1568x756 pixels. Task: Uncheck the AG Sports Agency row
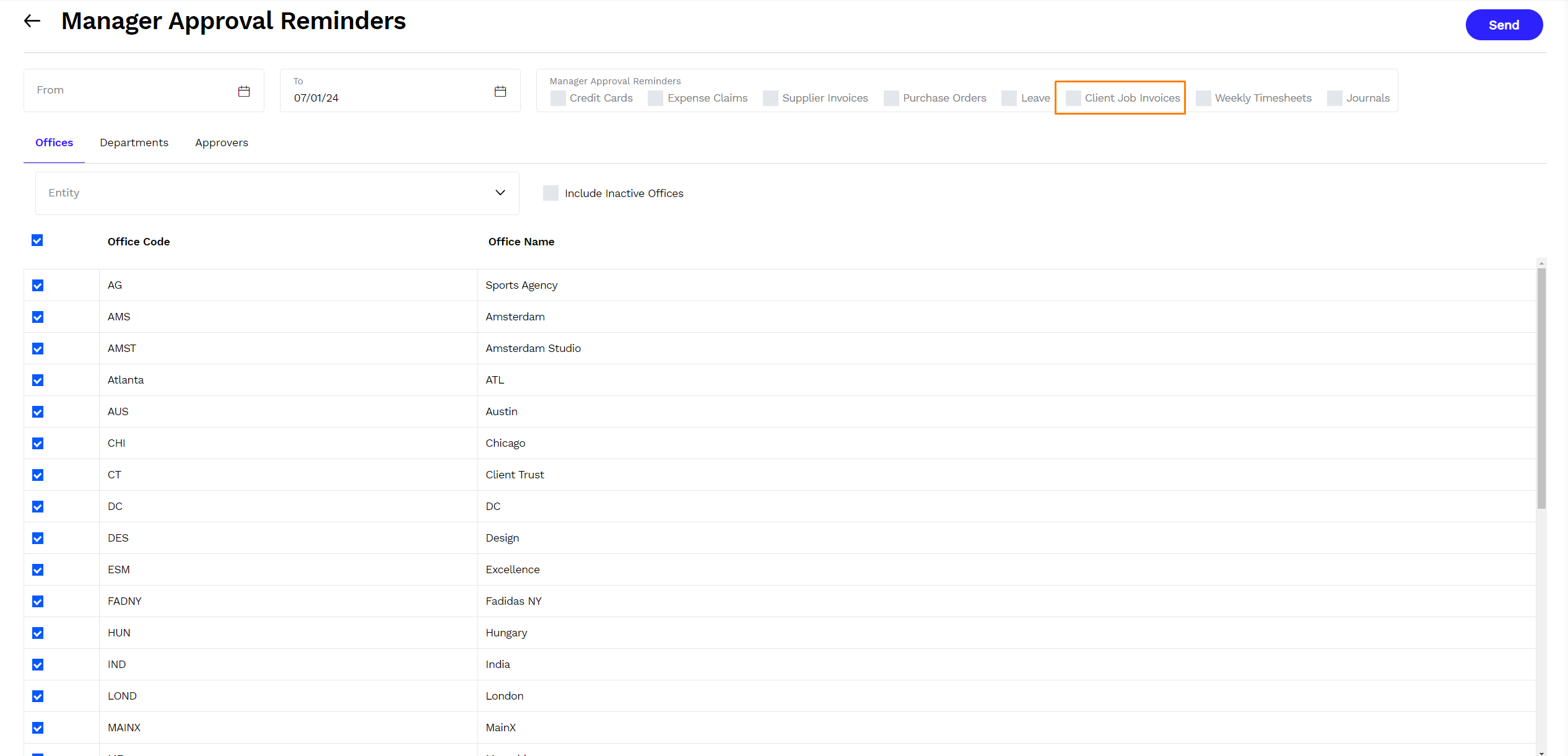point(38,286)
